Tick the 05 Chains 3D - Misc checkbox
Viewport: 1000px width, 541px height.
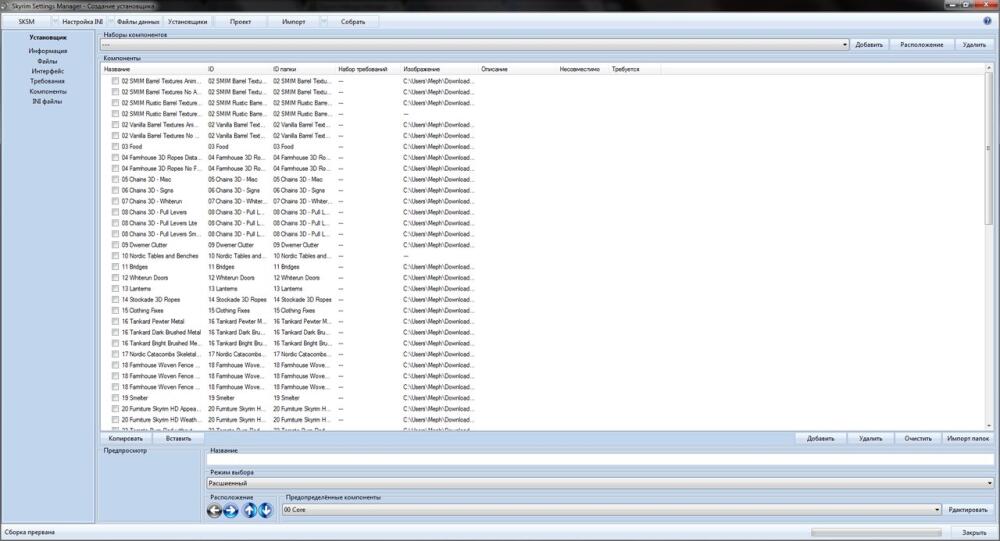coord(115,179)
